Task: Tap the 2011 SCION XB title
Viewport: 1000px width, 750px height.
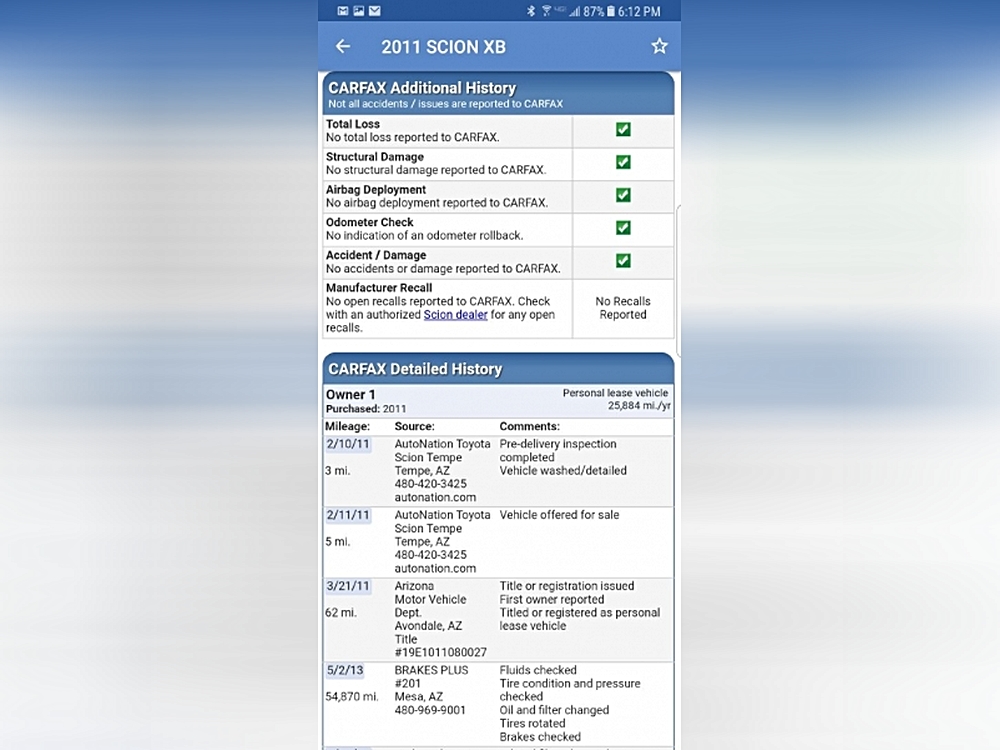Action: click(443, 47)
